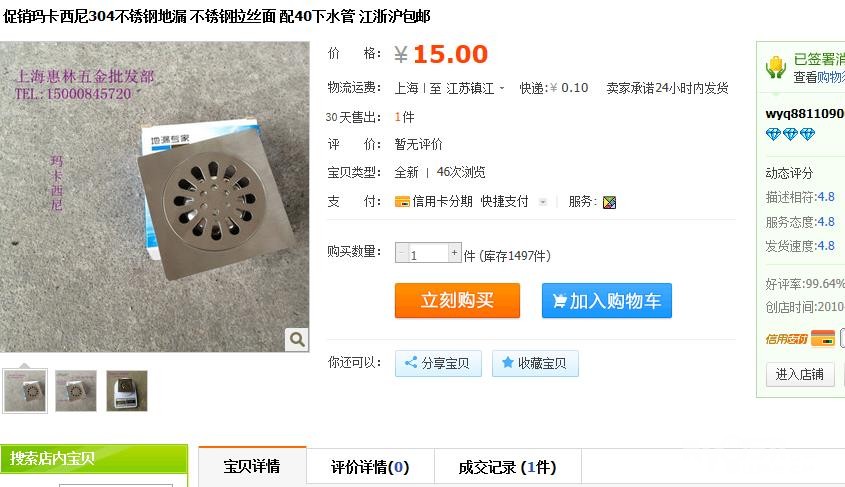
Task: Click the 信用支付 credit card icon
Action: point(823,338)
